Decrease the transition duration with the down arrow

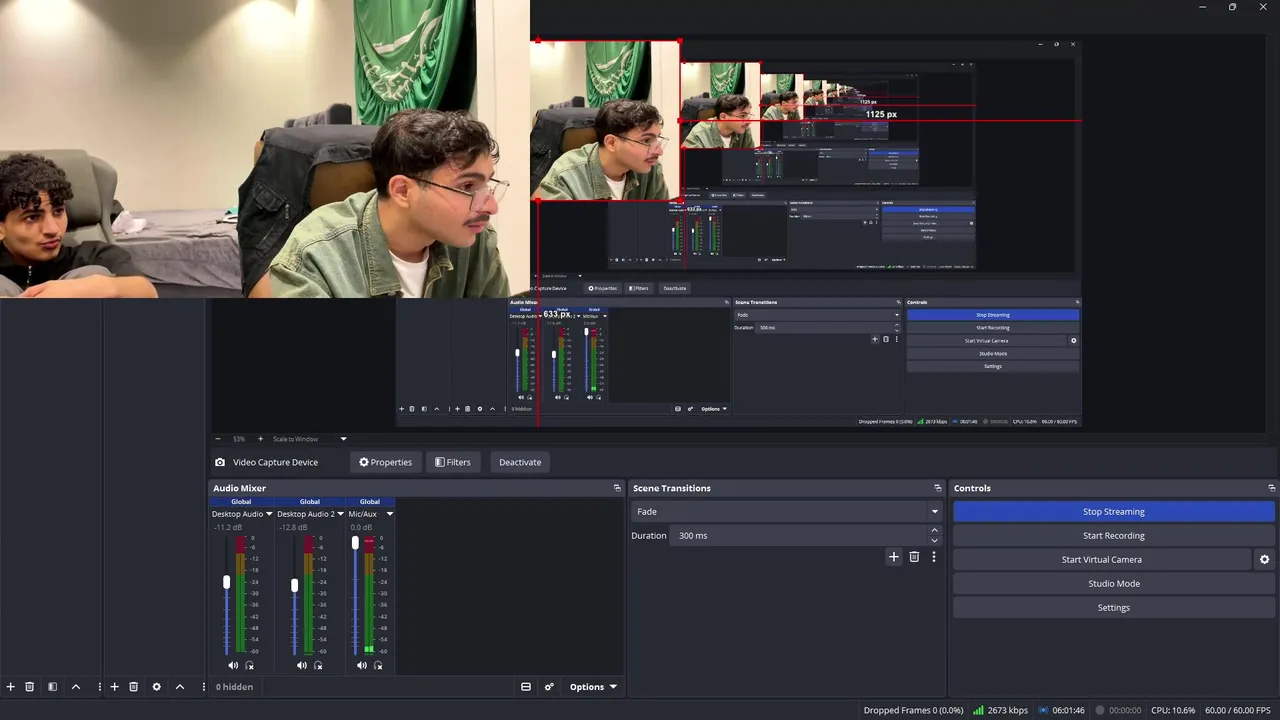[935, 540]
